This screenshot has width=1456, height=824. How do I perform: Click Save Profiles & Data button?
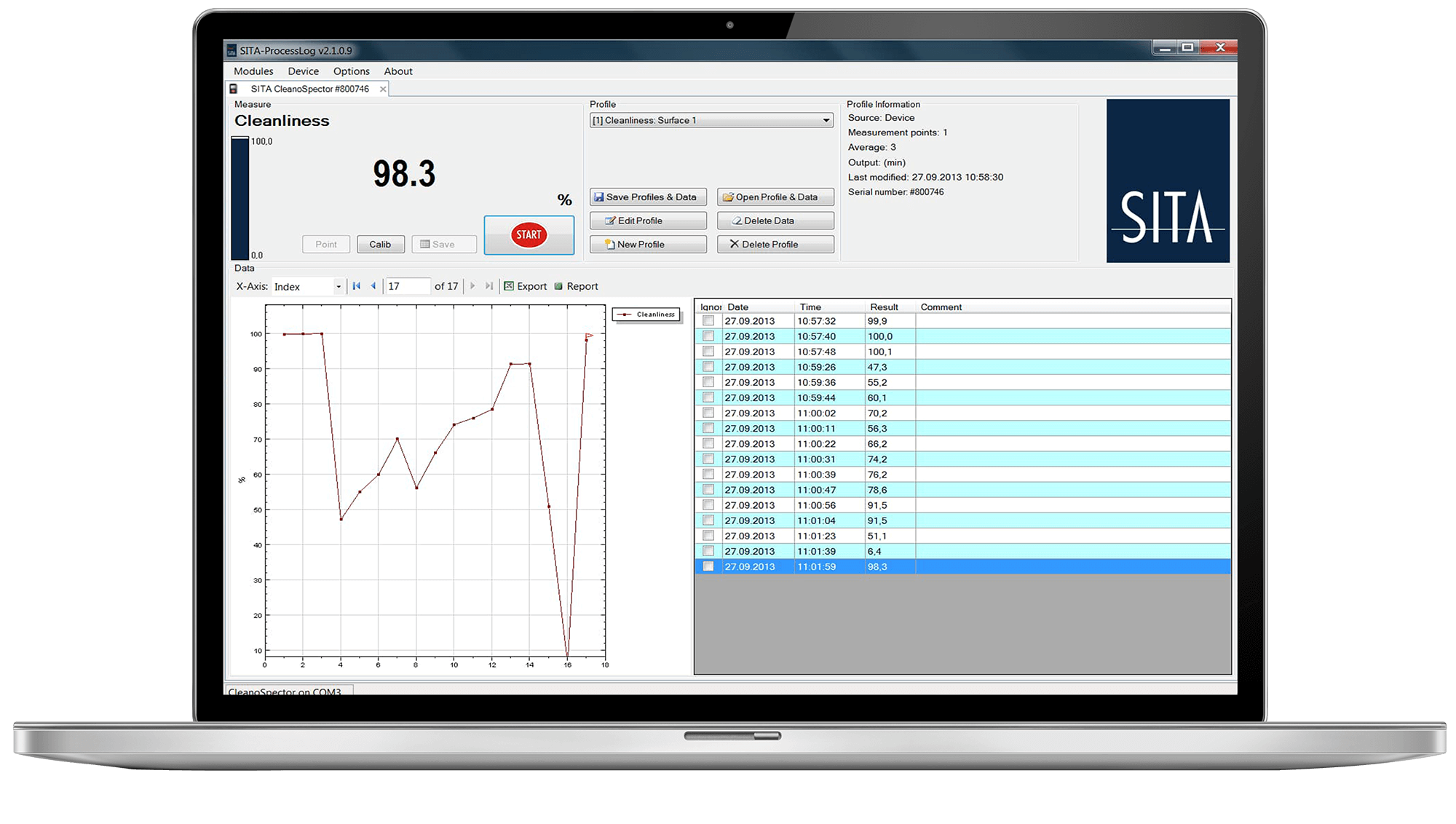(x=647, y=197)
